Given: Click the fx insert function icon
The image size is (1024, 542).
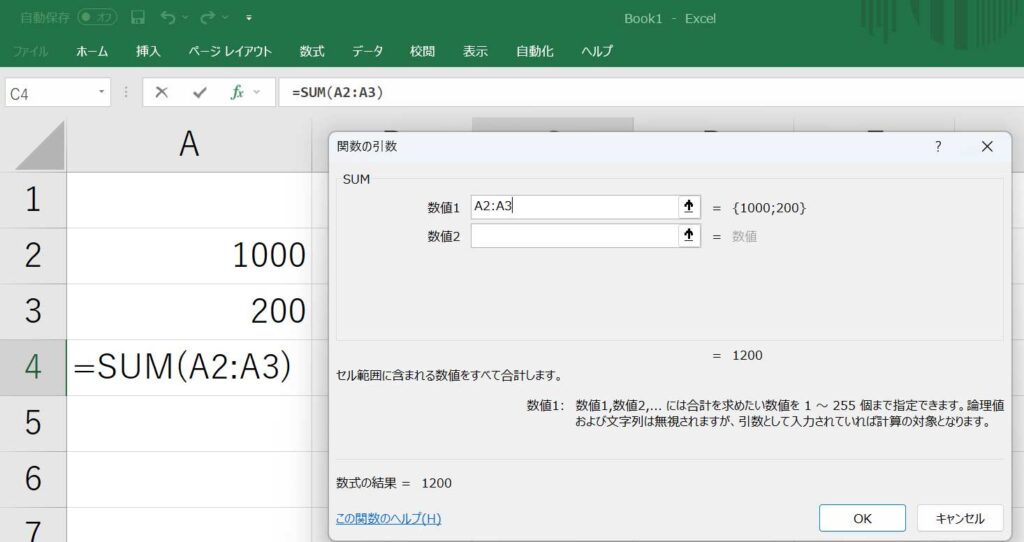Looking at the screenshot, I should 237,92.
